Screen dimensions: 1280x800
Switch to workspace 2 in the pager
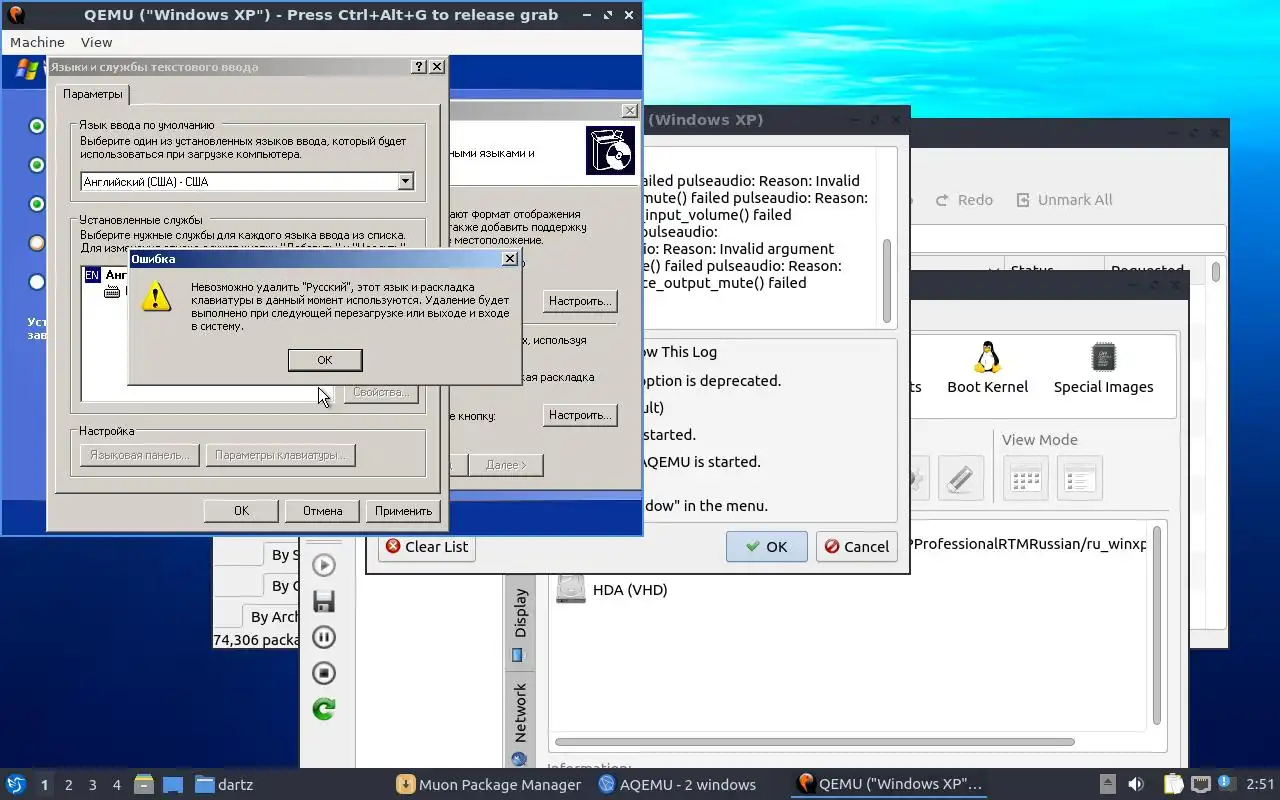69,785
